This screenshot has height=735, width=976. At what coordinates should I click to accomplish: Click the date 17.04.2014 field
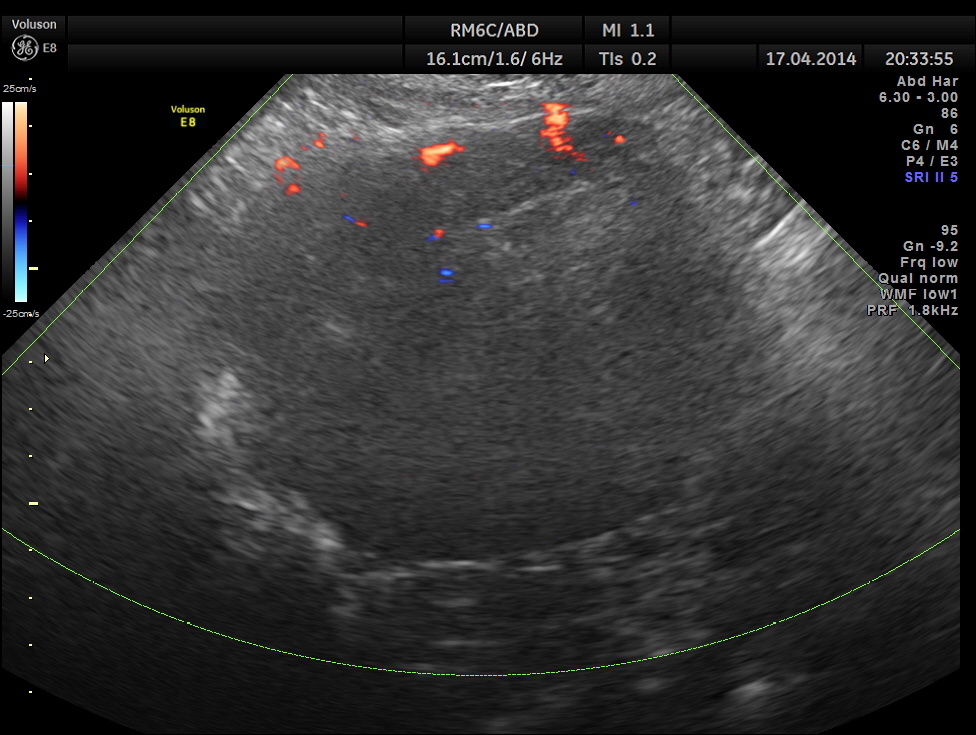pos(810,59)
